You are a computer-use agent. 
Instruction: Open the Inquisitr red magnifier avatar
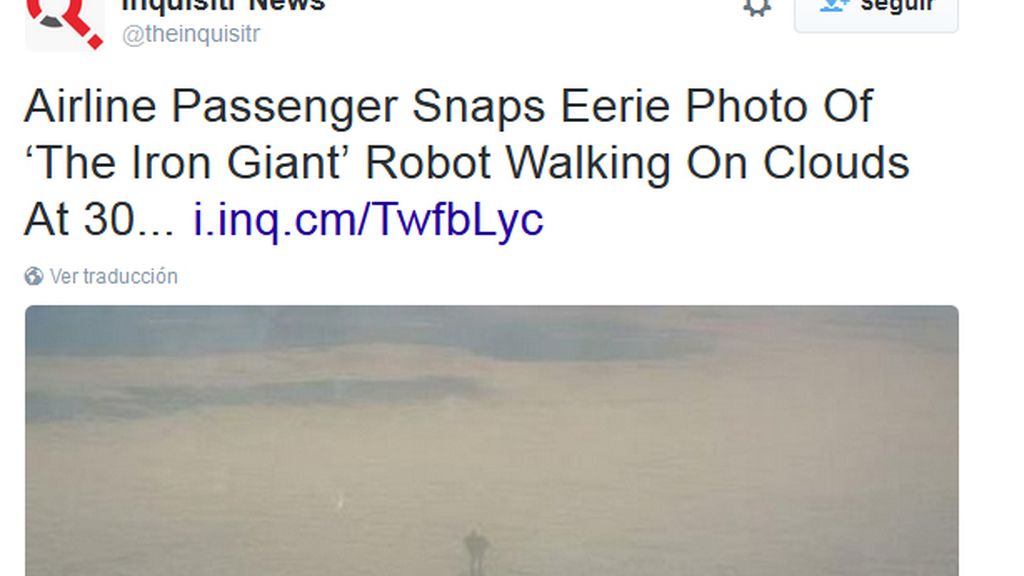point(65,25)
